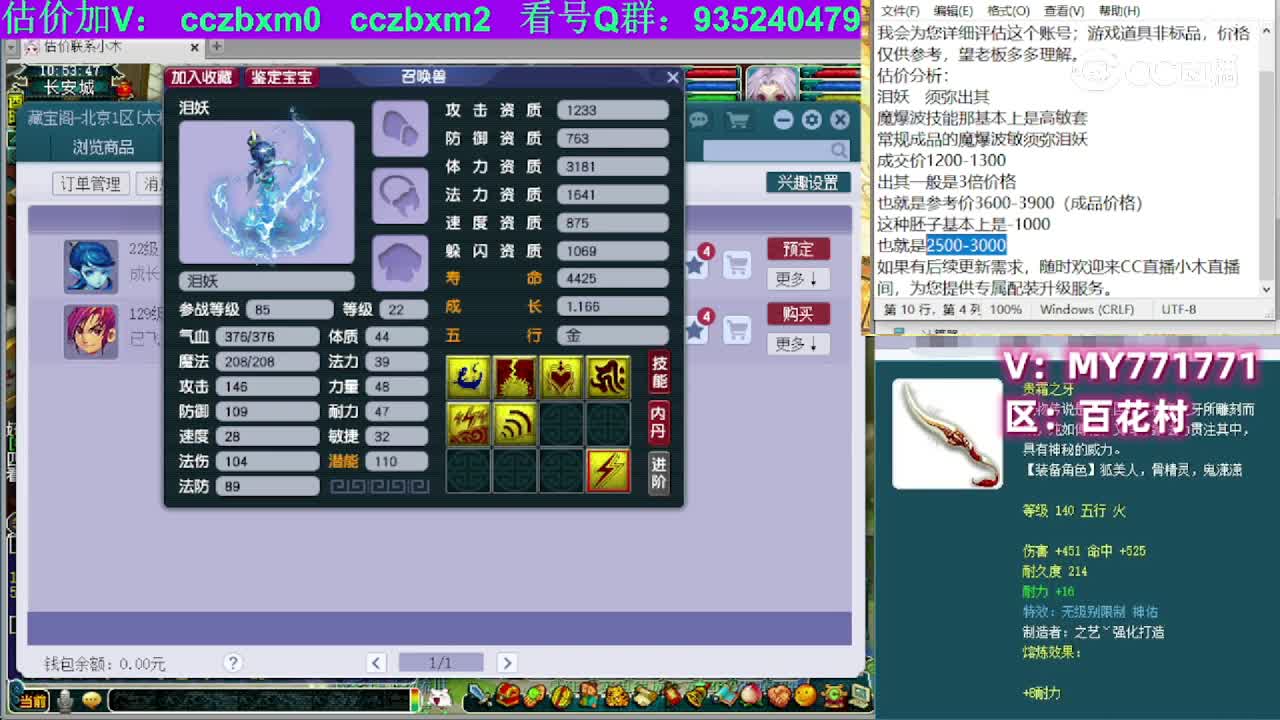Image resolution: width=1280 pixels, height=720 pixels.
Task: Open 藏宝阁 settings gear icon
Action: click(x=811, y=120)
